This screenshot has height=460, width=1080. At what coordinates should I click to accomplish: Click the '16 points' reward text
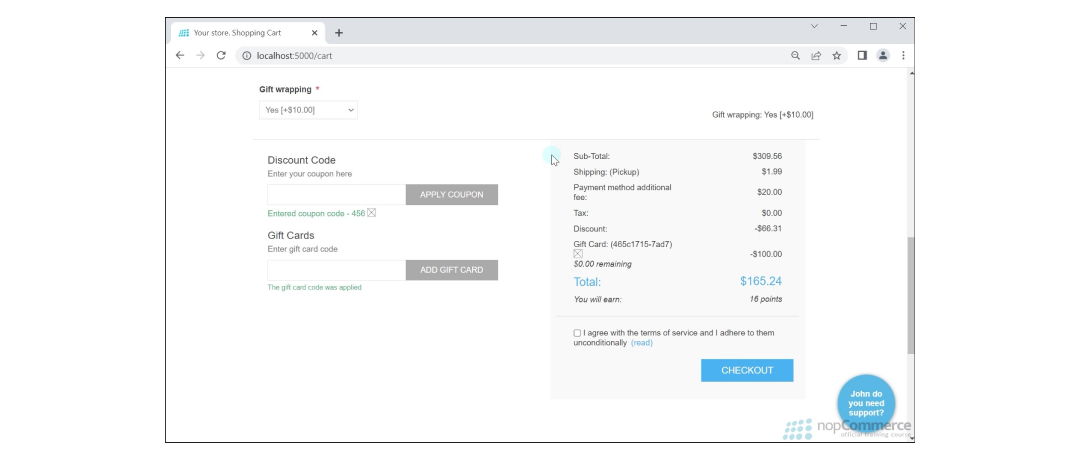point(766,299)
